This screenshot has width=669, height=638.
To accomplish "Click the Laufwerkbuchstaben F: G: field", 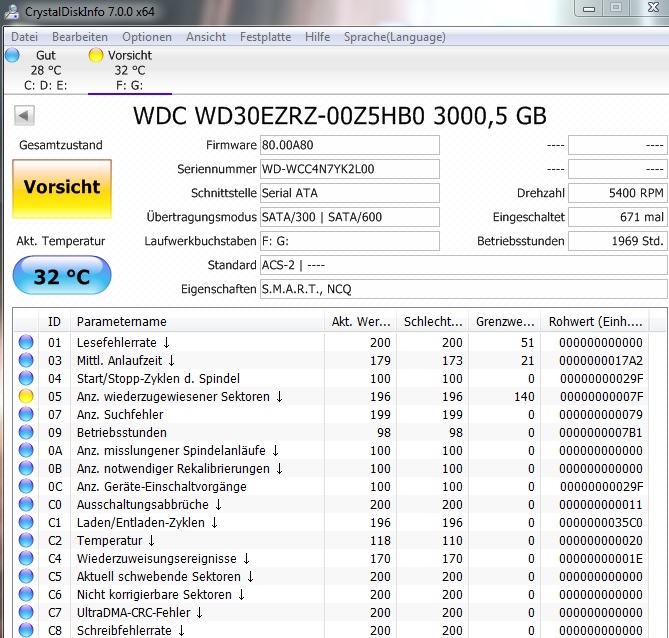I will point(349,241).
